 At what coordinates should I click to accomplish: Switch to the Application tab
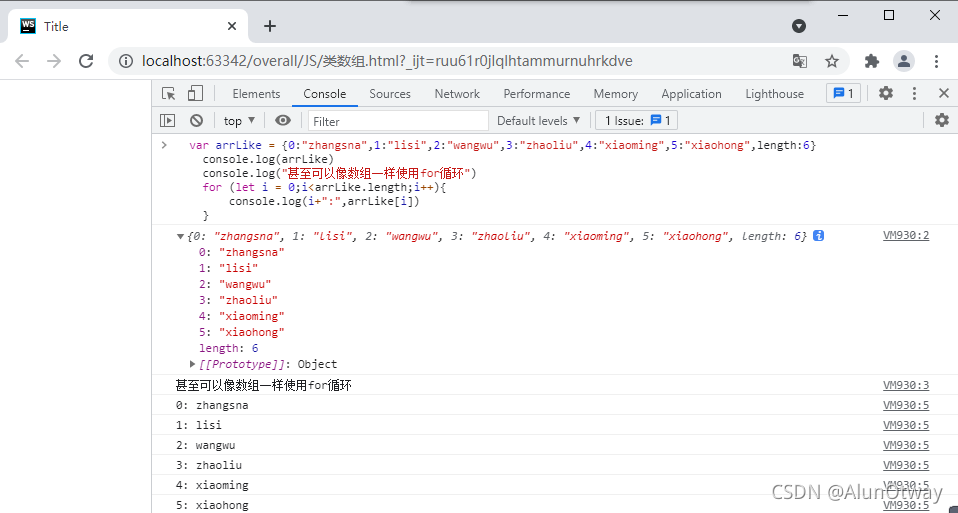coord(691,94)
